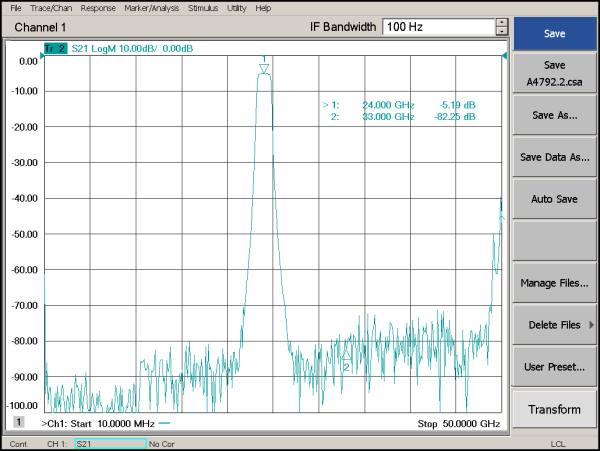Image resolution: width=600 pixels, height=451 pixels.
Task: Open the Marker/Analysis menu
Action: (x=152, y=8)
